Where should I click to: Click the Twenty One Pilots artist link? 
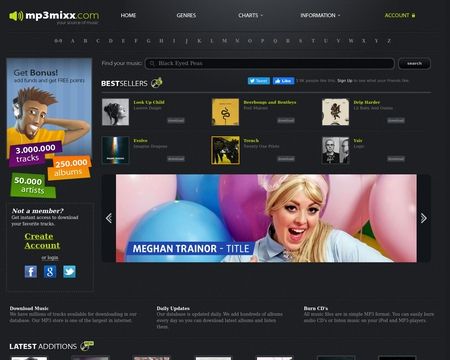click(261, 146)
